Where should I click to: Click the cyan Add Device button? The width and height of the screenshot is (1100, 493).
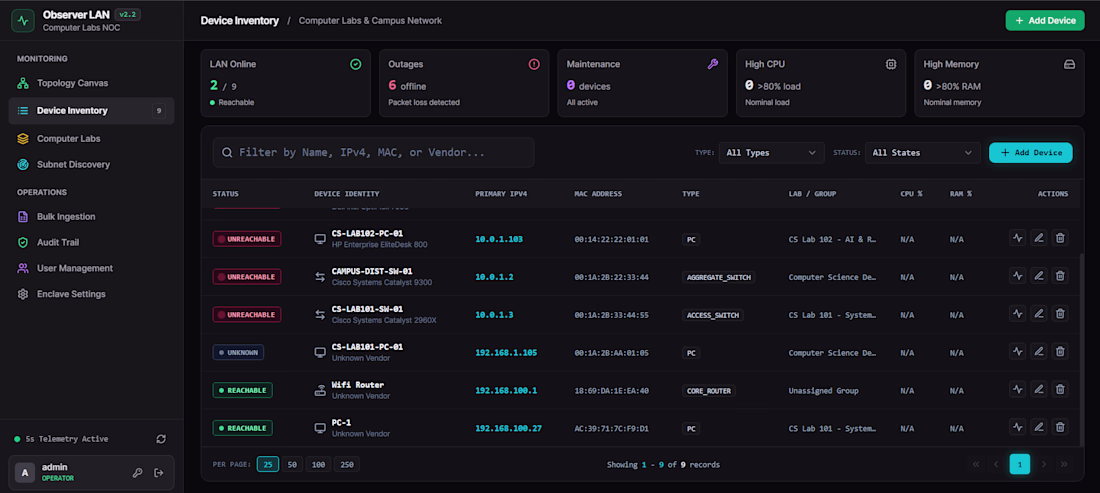pos(1031,152)
